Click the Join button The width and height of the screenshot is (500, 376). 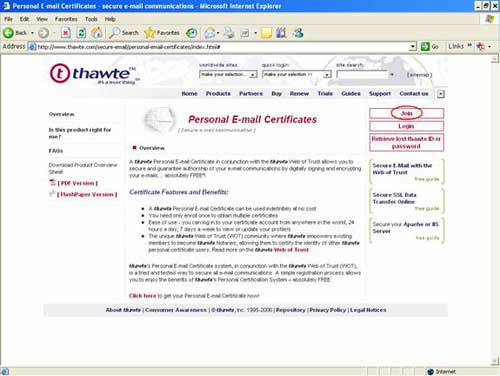[x=406, y=113]
